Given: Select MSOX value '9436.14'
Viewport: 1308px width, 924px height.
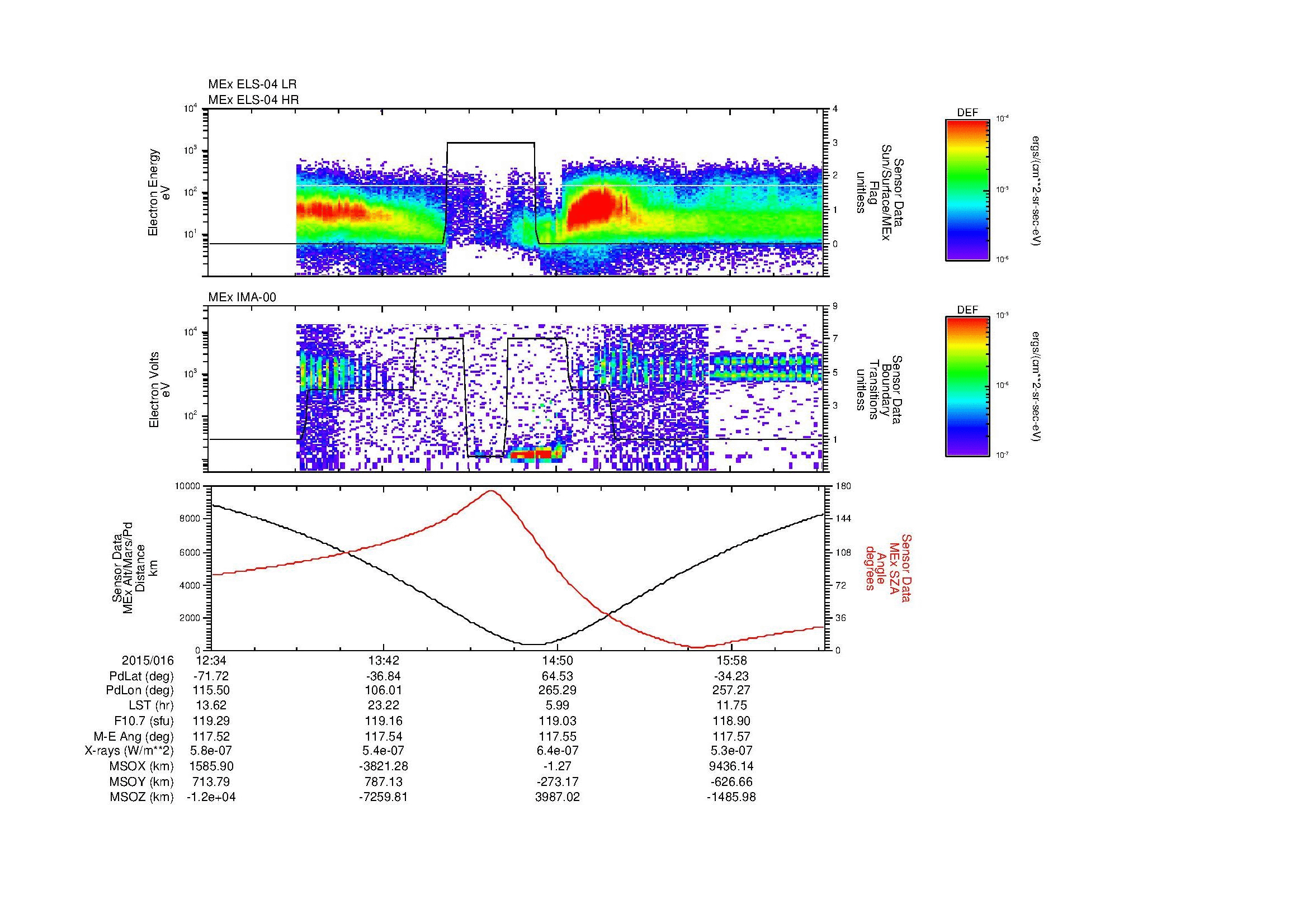Looking at the screenshot, I should click(731, 766).
